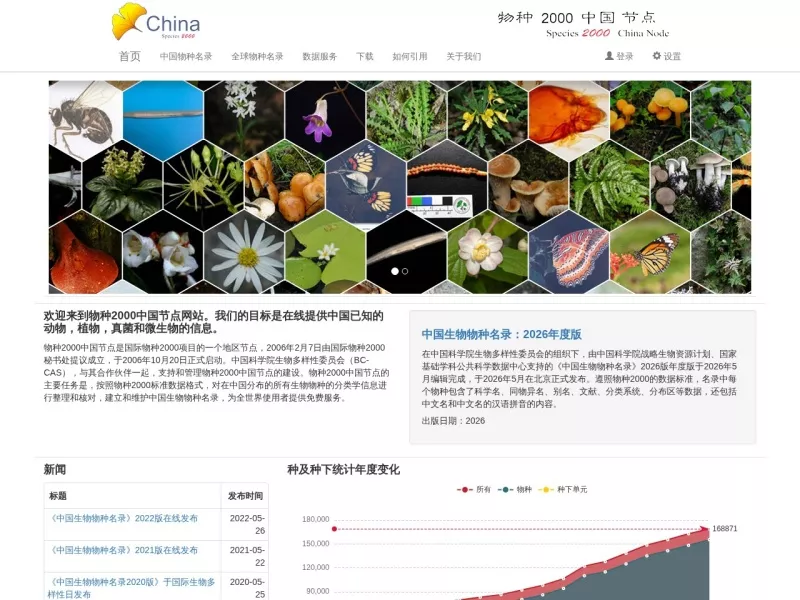The image size is (800, 600).
Task: Open the 中国物种名录 menu
Action: pos(186,56)
